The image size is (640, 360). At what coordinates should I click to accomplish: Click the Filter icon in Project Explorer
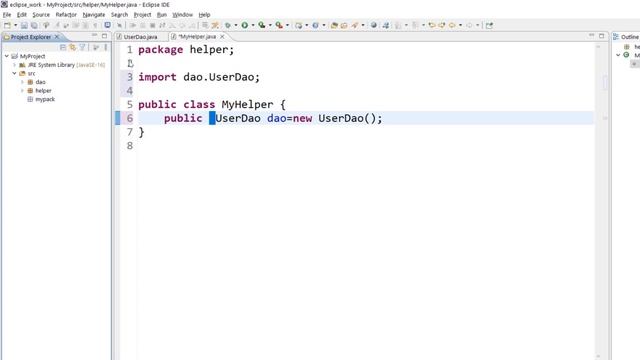[82, 47]
